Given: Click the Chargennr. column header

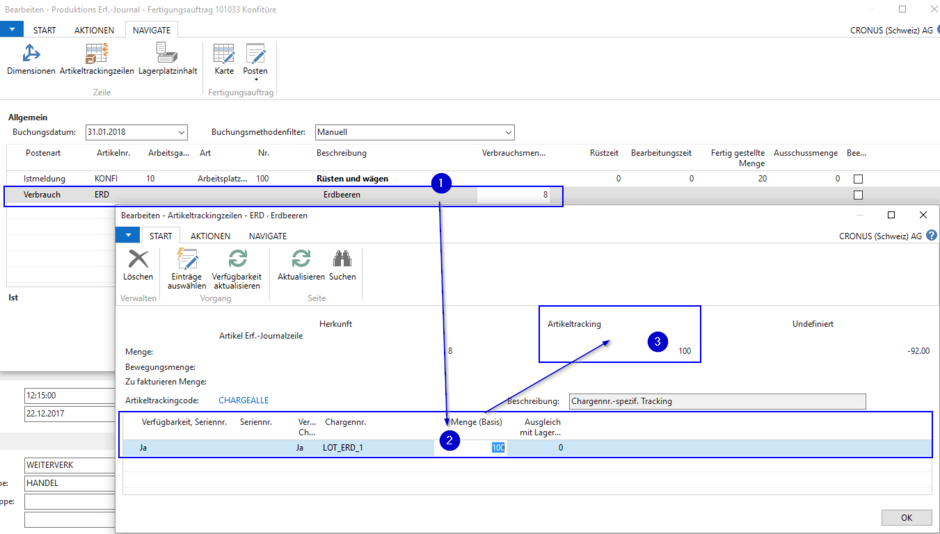Looking at the screenshot, I should 345,422.
